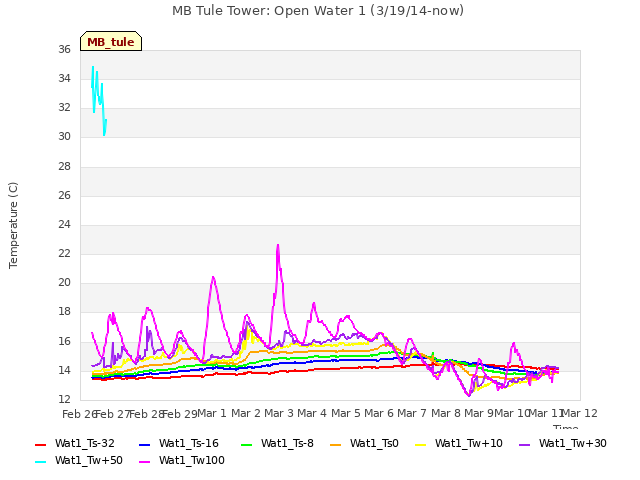Select the Wat1_Tw+30 legend label
The width and height of the screenshot is (640, 480).
pyautogui.click(x=573, y=444)
